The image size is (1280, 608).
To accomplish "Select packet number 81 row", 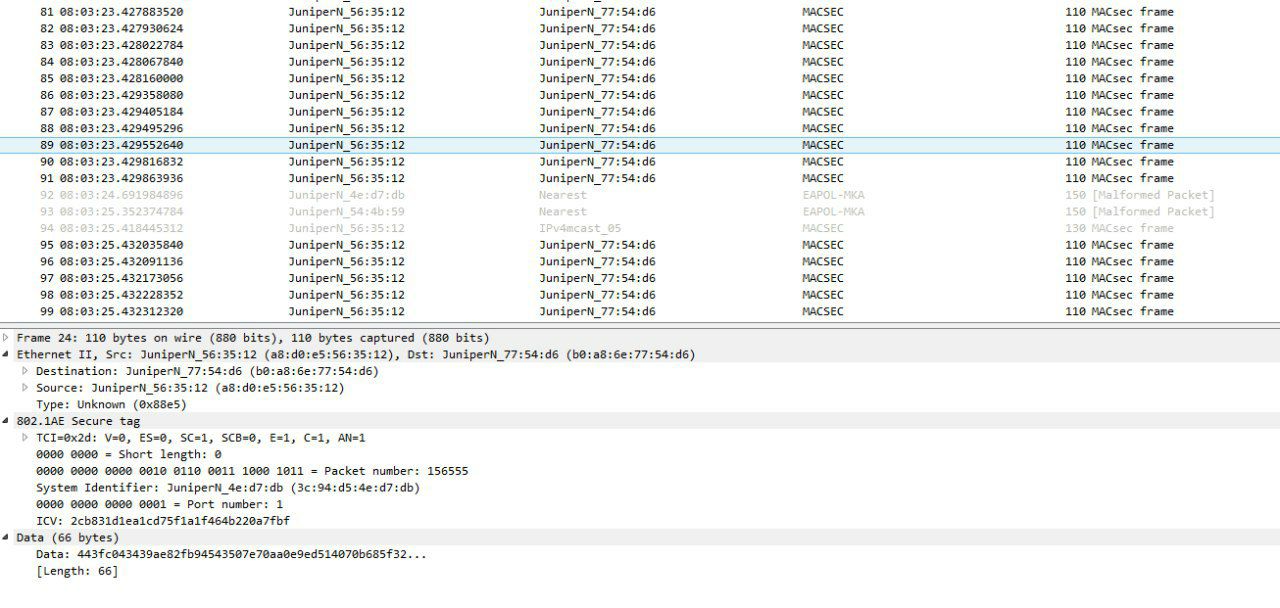I will [640, 12].
